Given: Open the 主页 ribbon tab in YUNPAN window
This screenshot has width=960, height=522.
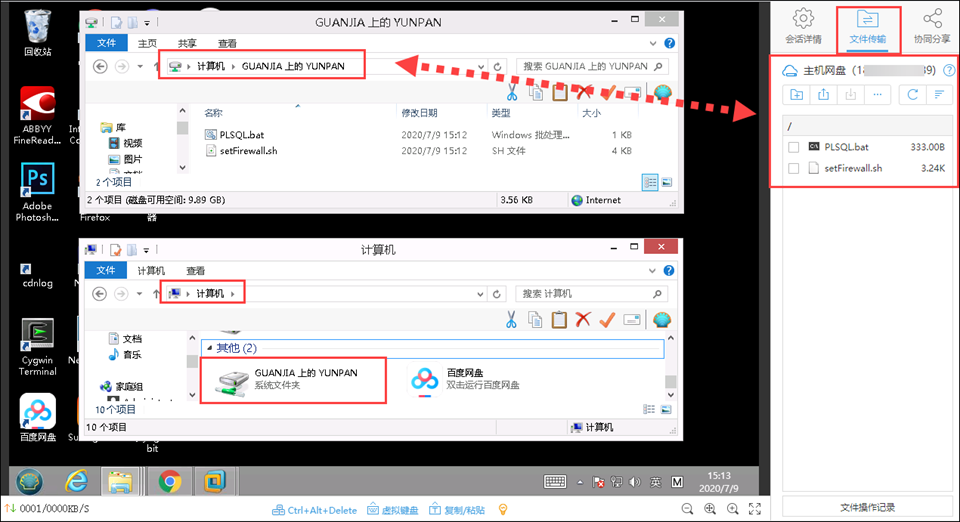Looking at the screenshot, I should point(147,43).
